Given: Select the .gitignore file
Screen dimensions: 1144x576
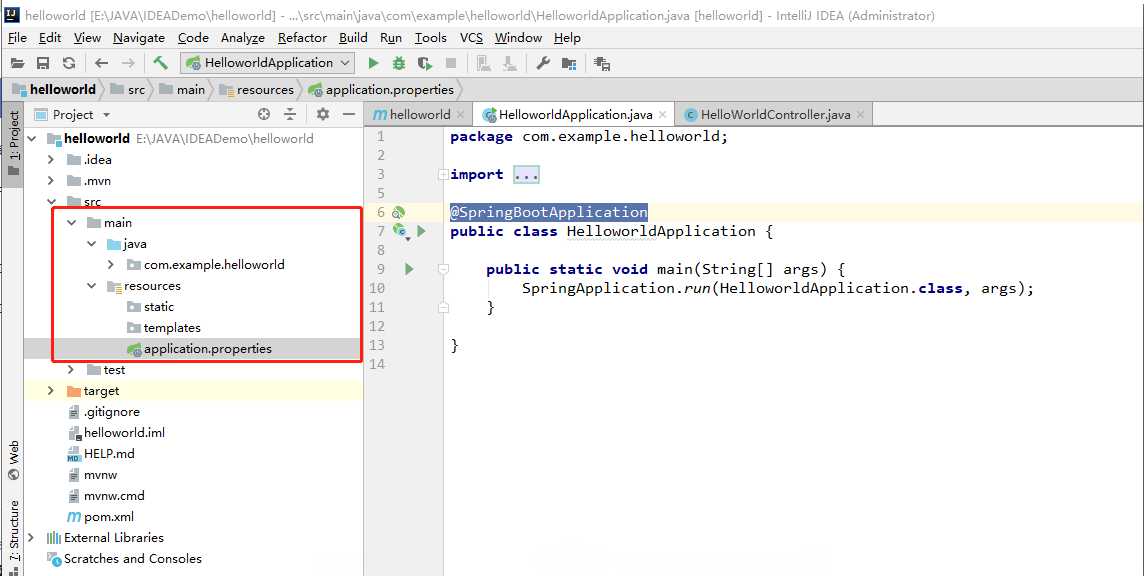Looking at the screenshot, I should [103, 412].
